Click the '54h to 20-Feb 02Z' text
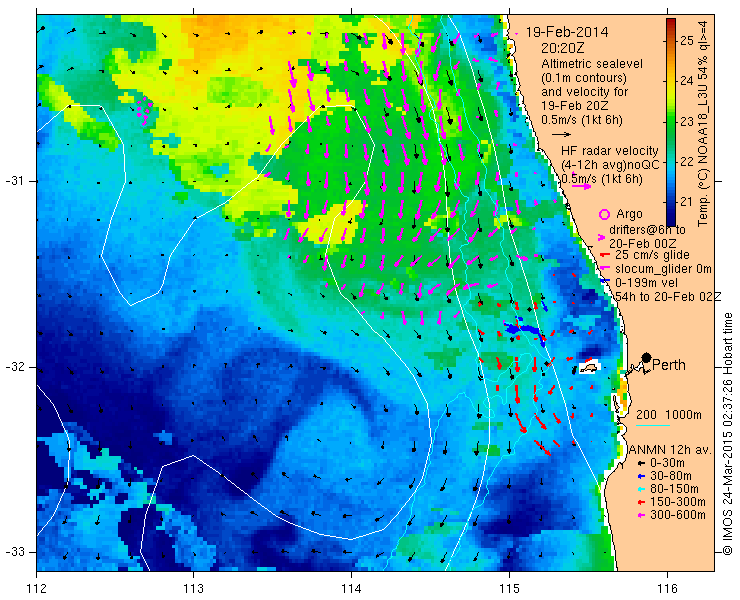Image resolution: width=740 pixels, height=600 pixels. click(x=668, y=296)
